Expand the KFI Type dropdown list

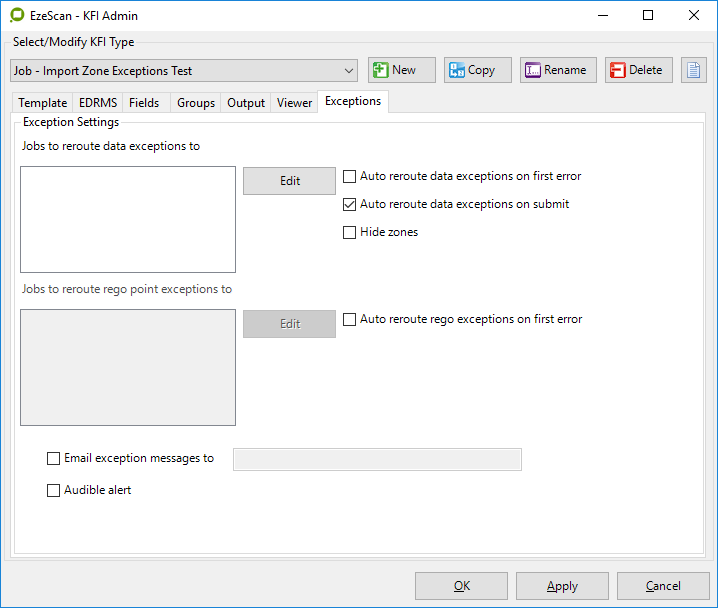(349, 71)
